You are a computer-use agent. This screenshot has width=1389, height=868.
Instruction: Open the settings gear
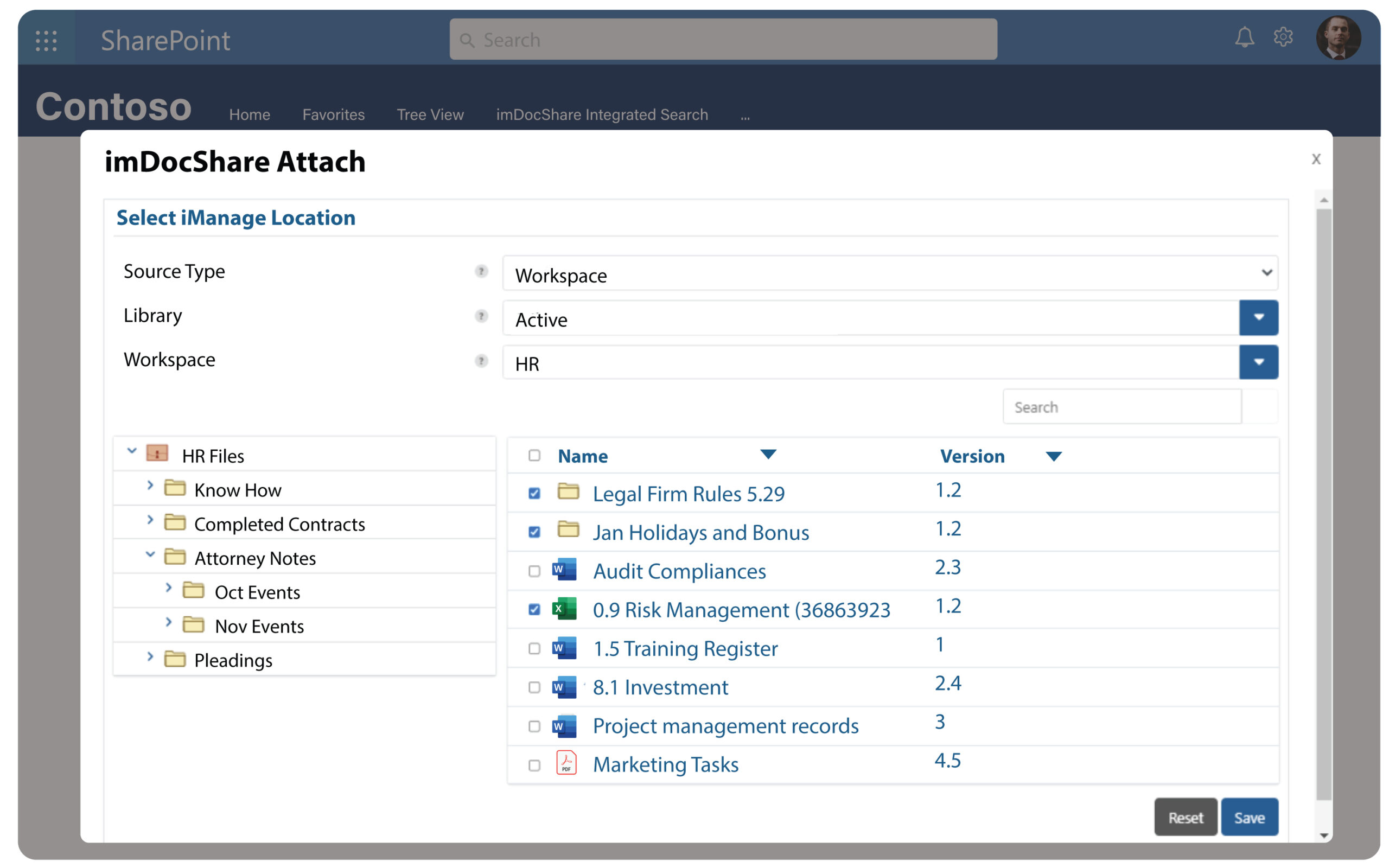[1283, 37]
